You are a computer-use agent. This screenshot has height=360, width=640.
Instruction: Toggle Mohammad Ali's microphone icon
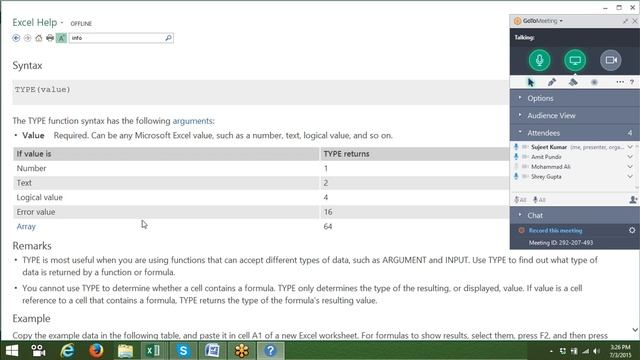click(516, 167)
